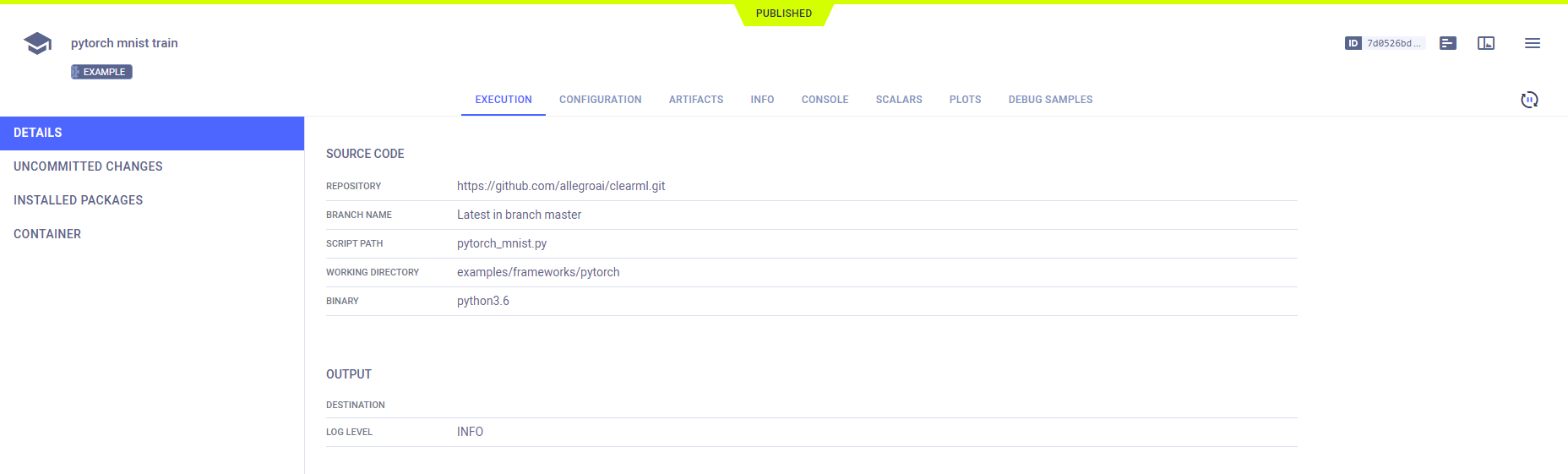
Task: Click the graduation cap experiment type icon
Action: point(37,43)
